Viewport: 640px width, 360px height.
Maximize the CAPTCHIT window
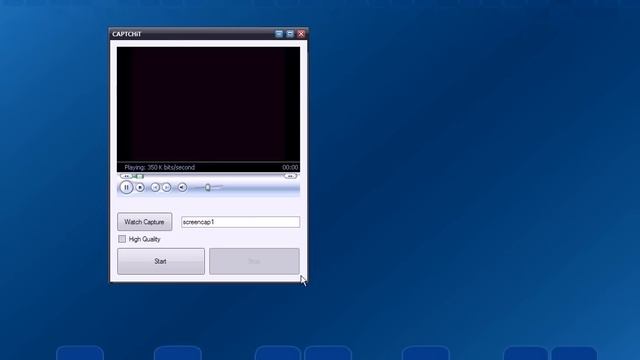pos(290,34)
